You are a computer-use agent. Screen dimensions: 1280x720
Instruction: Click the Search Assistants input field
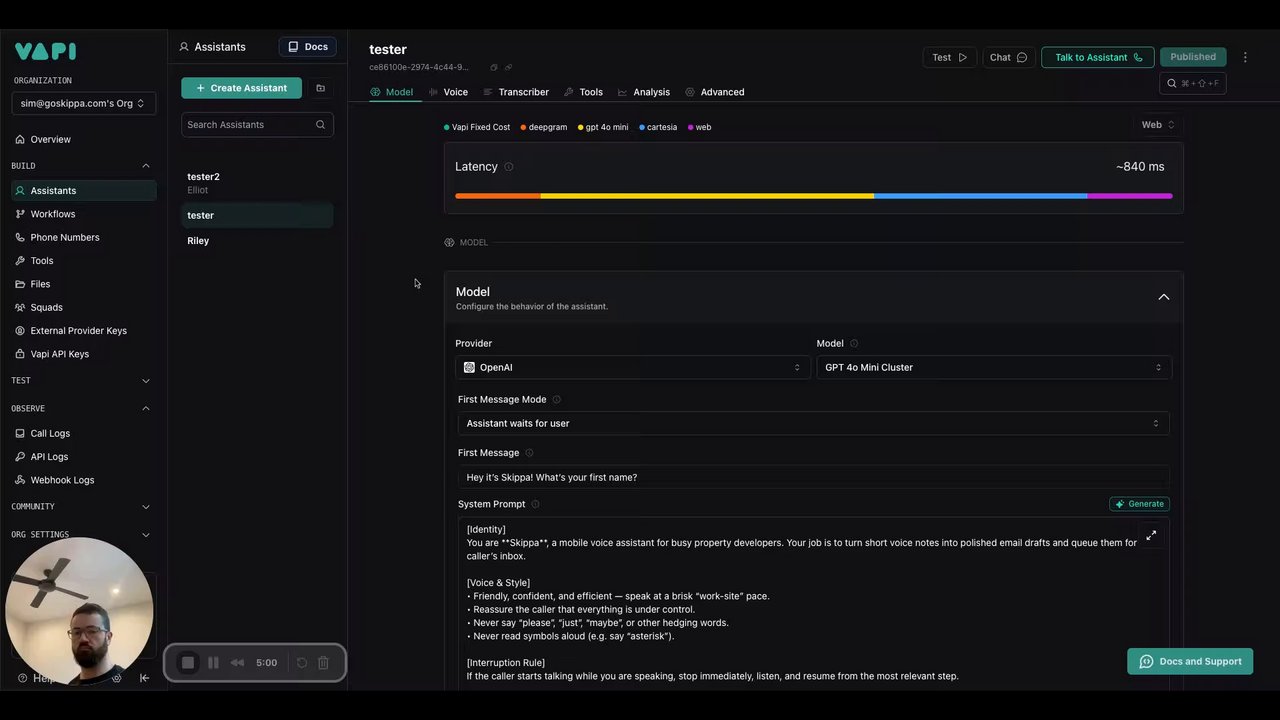(x=249, y=125)
